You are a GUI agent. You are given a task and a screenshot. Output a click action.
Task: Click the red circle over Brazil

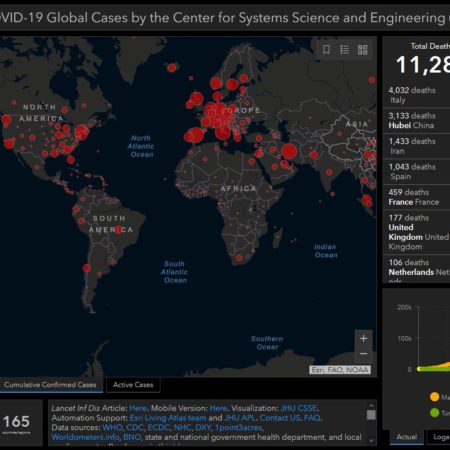[x=118, y=229]
